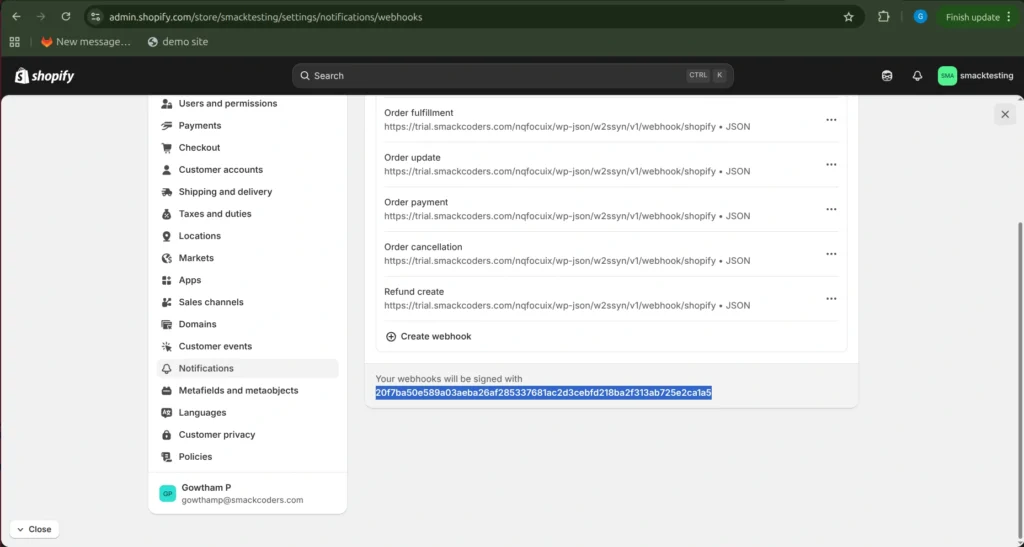Screen dimensions: 1024x547
Task: Click the Order fulfillment webhook title
Action: point(419,113)
